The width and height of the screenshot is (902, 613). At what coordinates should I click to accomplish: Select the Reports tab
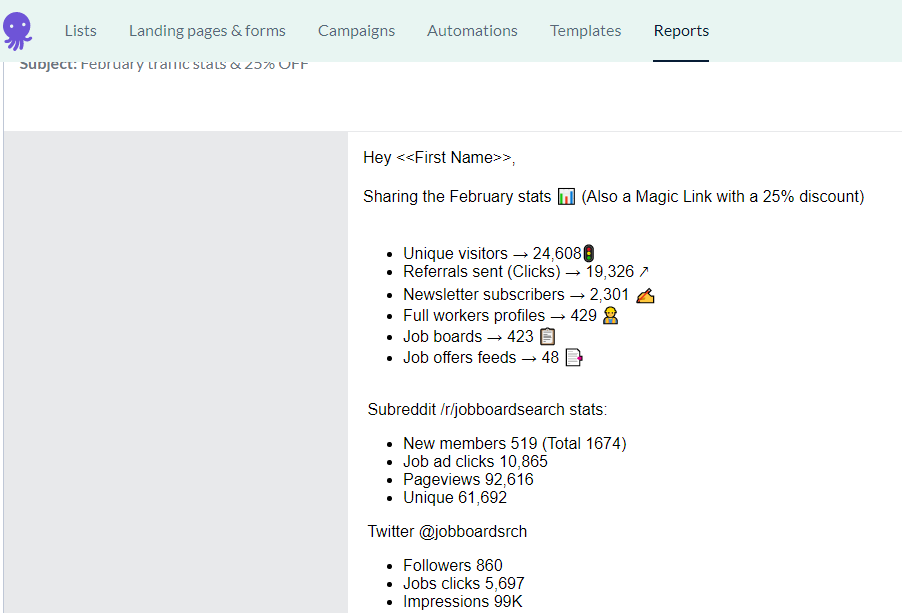pyautogui.click(x=681, y=30)
